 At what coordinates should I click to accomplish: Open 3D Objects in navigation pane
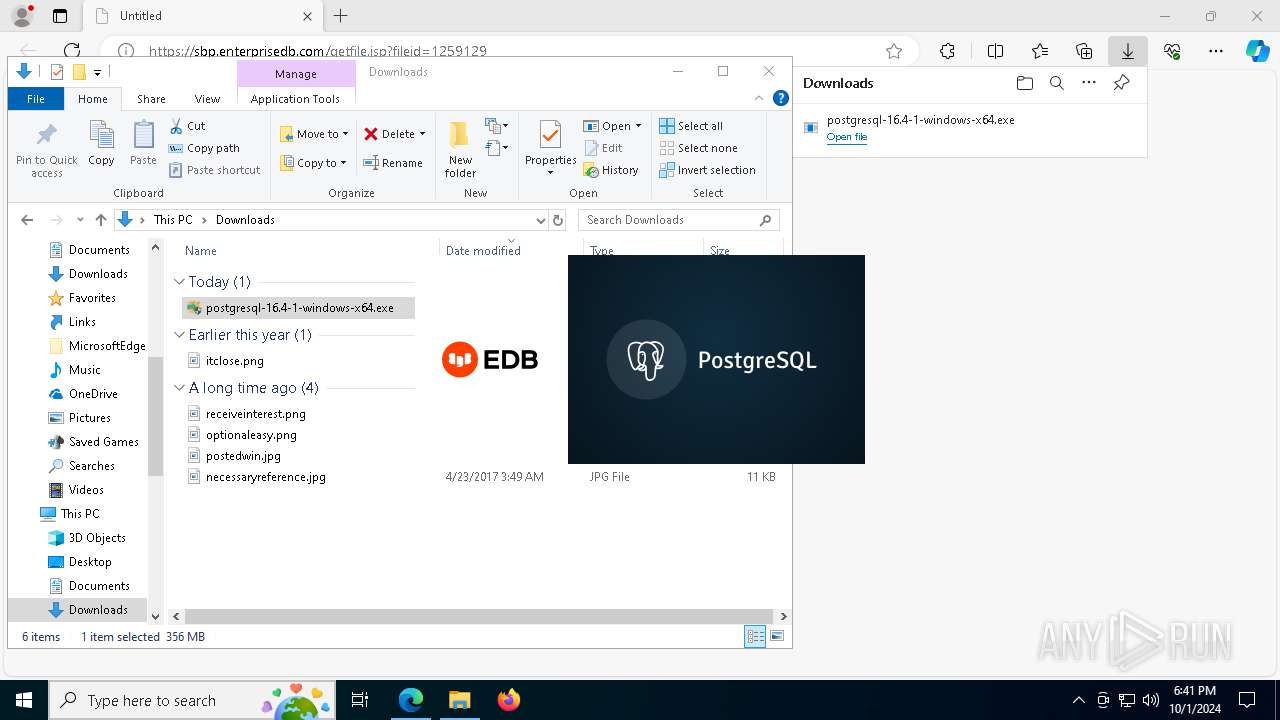click(96, 538)
